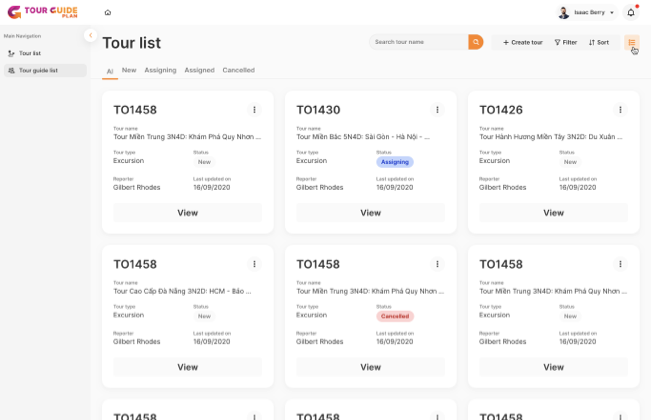Open Isaac Berry account dropdown
The height and width of the screenshot is (420, 651).
(x=587, y=12)
